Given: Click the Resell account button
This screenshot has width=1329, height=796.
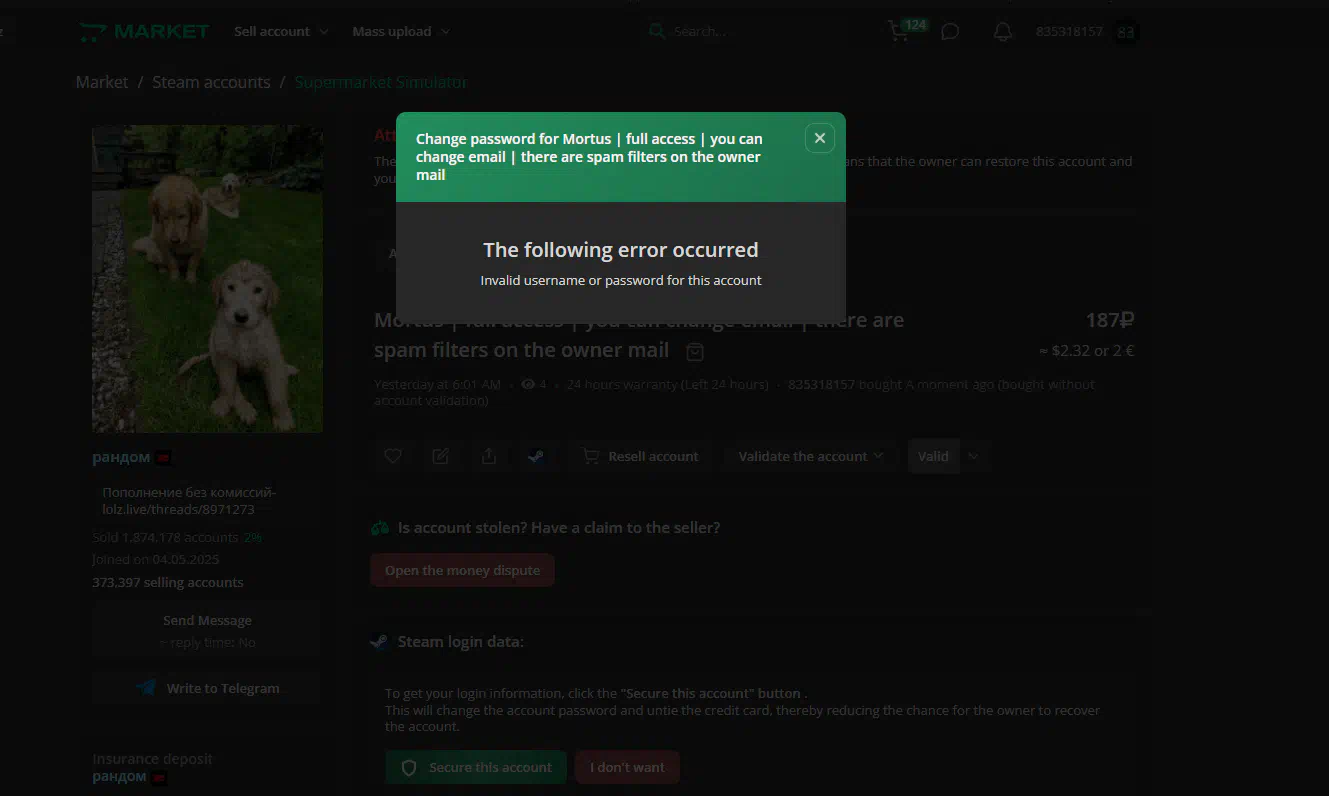Looking at the screenshot, I should point(640,456).
